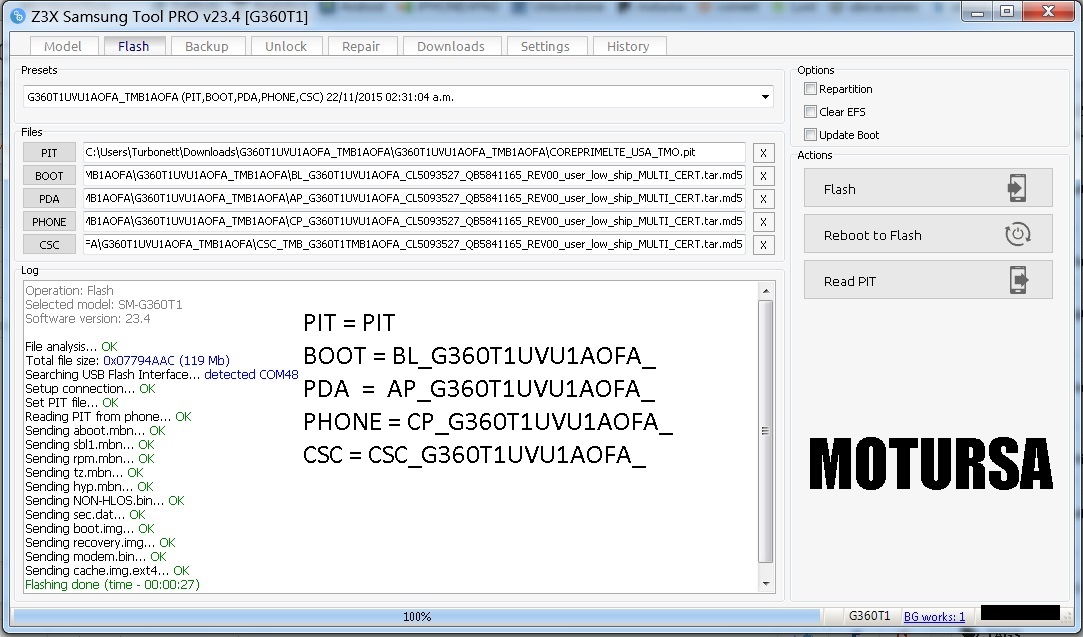The image size is (1083, 637).
Task: Pick a CSC file via its button
Action: (49, 245)
